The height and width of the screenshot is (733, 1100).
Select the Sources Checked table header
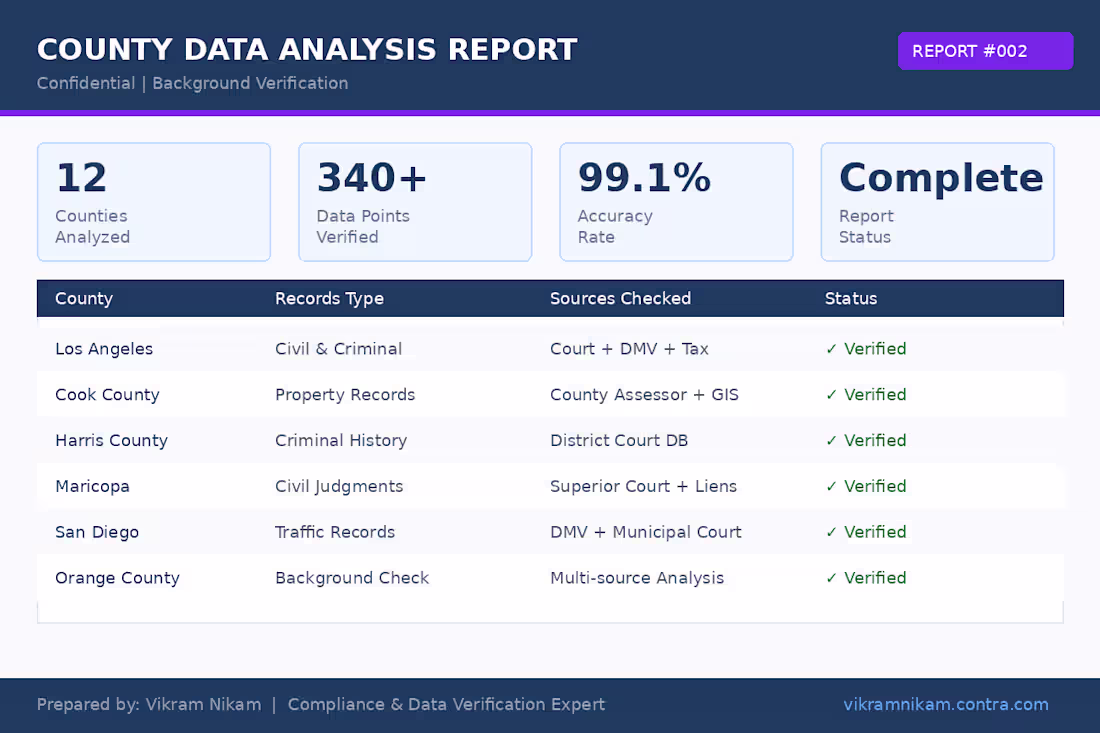click(620, 298)
